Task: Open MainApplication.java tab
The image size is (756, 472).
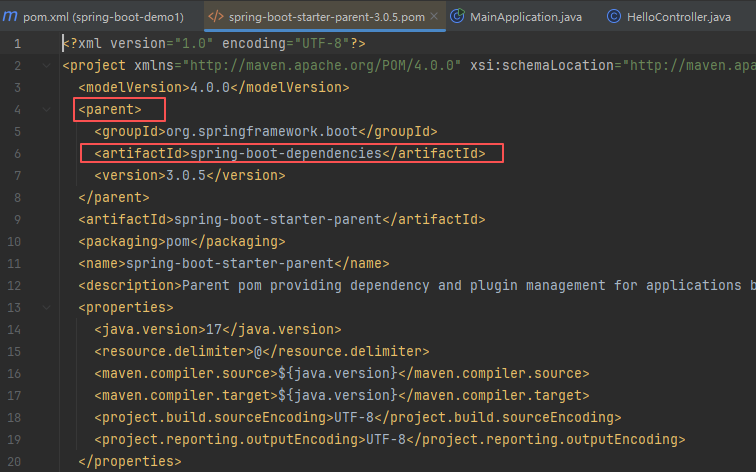Action: [x=516, y=17]
